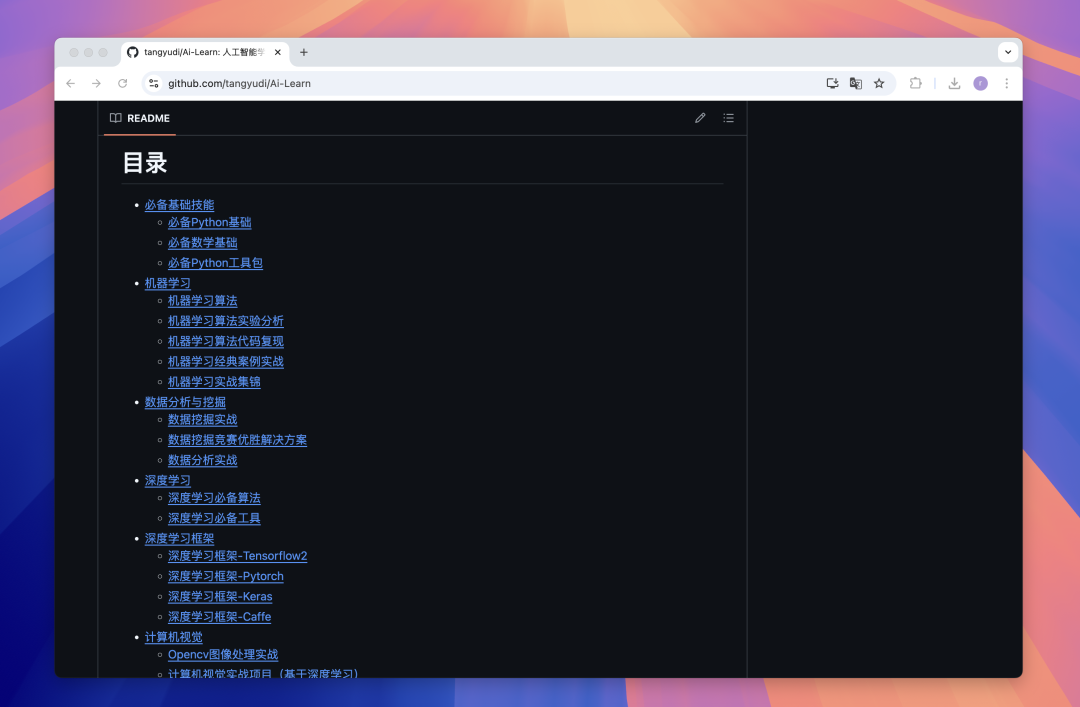The height and width of the screenshot is (707, 1080).
Task: Select the README tab
Action: [x=140, y=118]
